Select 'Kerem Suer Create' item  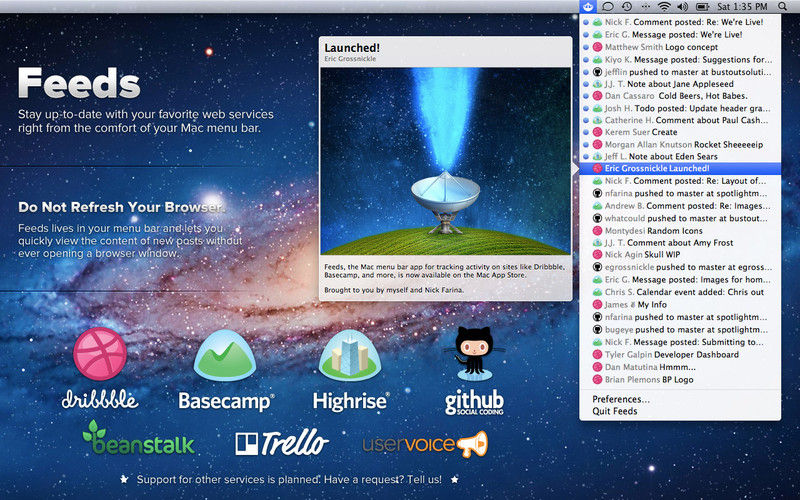pyautogui.click(x=680, y=132)
